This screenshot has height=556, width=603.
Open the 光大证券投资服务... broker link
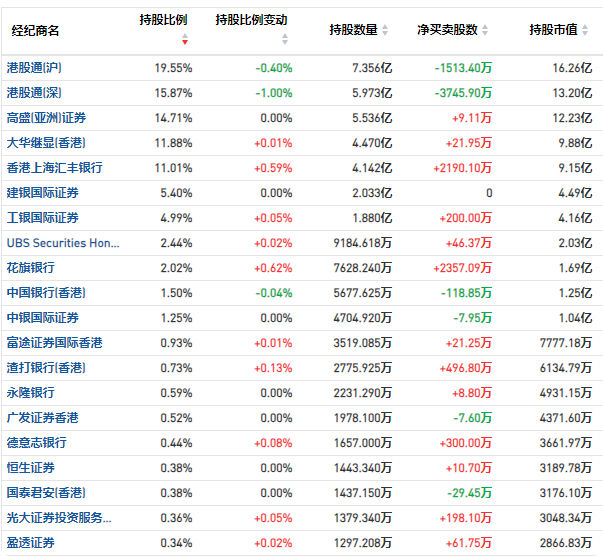pos(59,518)
